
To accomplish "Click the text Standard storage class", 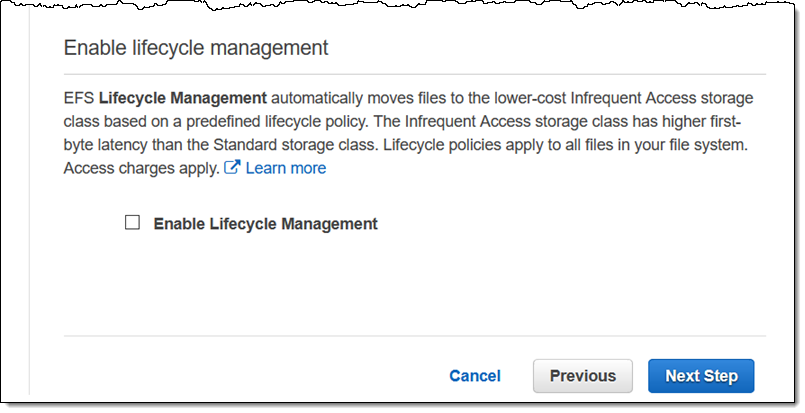I will pyautogui.click(x=296, y=144).
